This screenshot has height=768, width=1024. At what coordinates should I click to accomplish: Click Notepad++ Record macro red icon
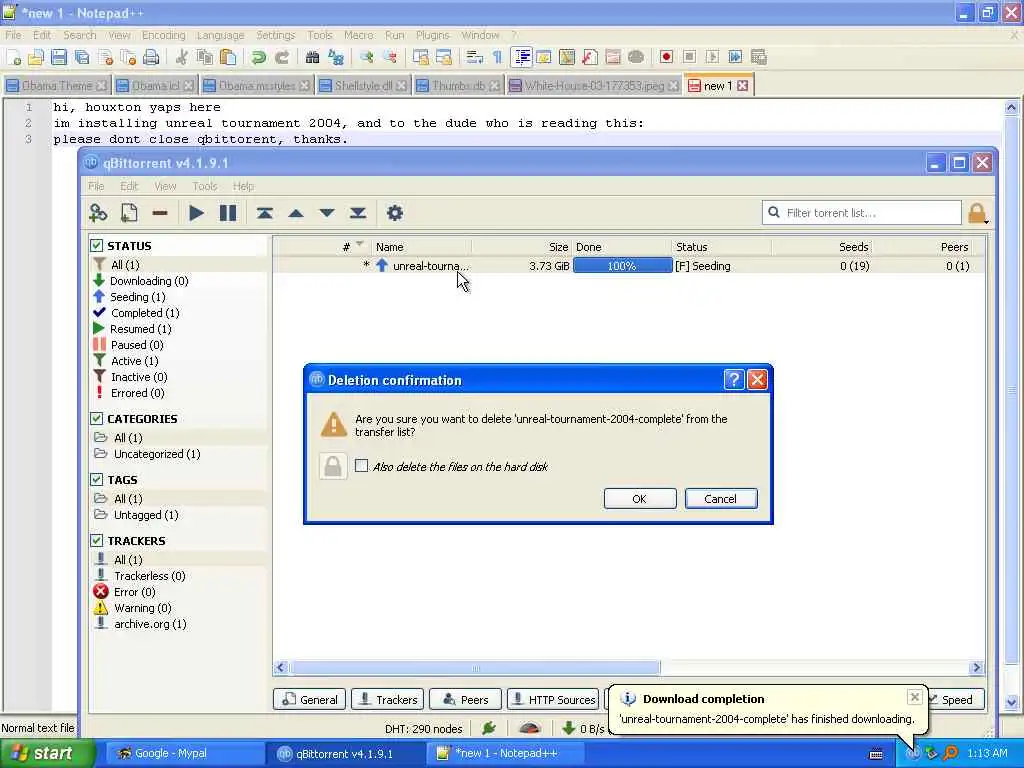pos(666,57)
